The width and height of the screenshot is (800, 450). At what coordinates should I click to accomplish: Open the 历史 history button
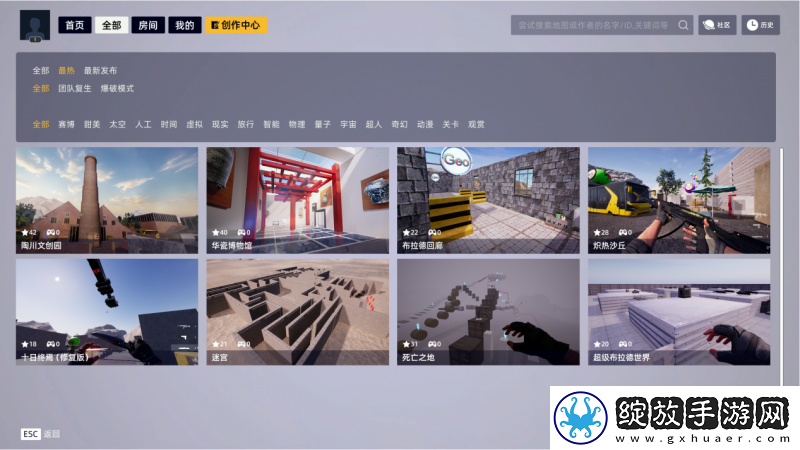click(760, 25)
